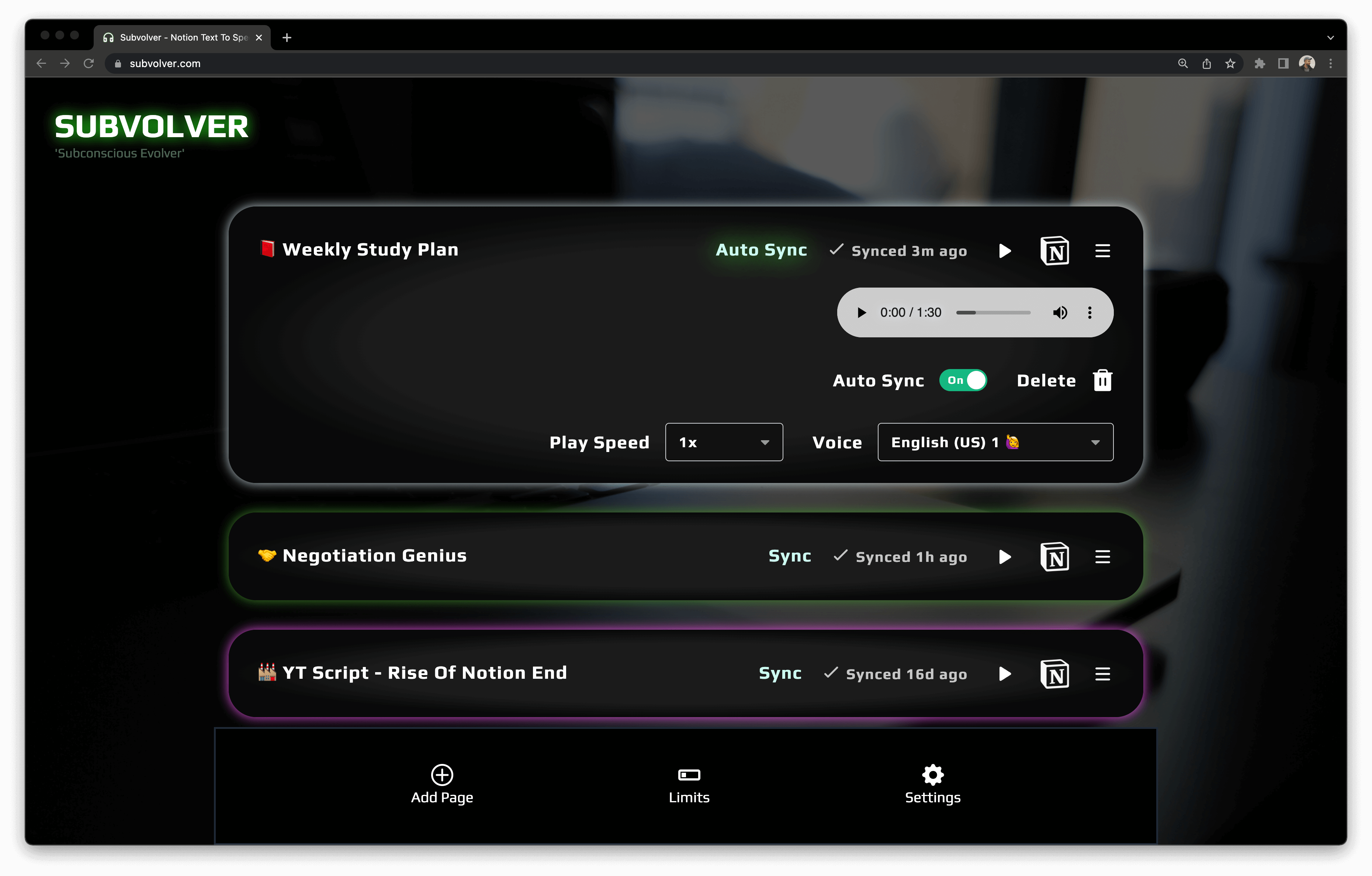Open the Limits icon
The image size is (1372, 876).
689,775
